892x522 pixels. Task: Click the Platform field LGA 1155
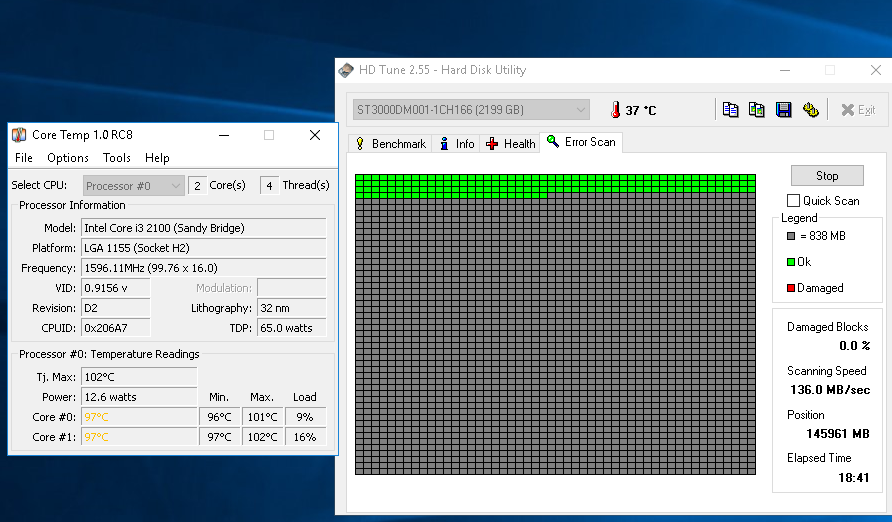pos(204,248)
